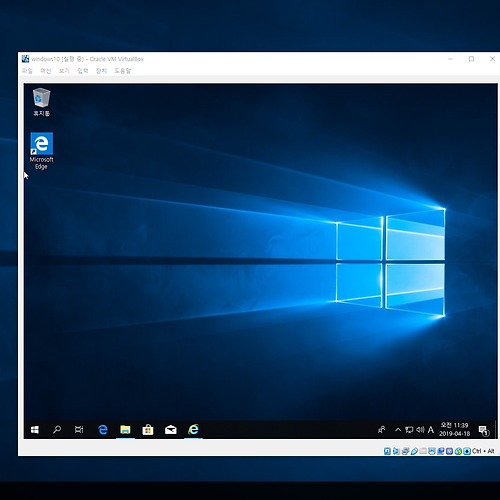The height and width of the screenshot is (500, 500).
Task: Minimize the VirtualBox window
Action: (x=451, y=59)
